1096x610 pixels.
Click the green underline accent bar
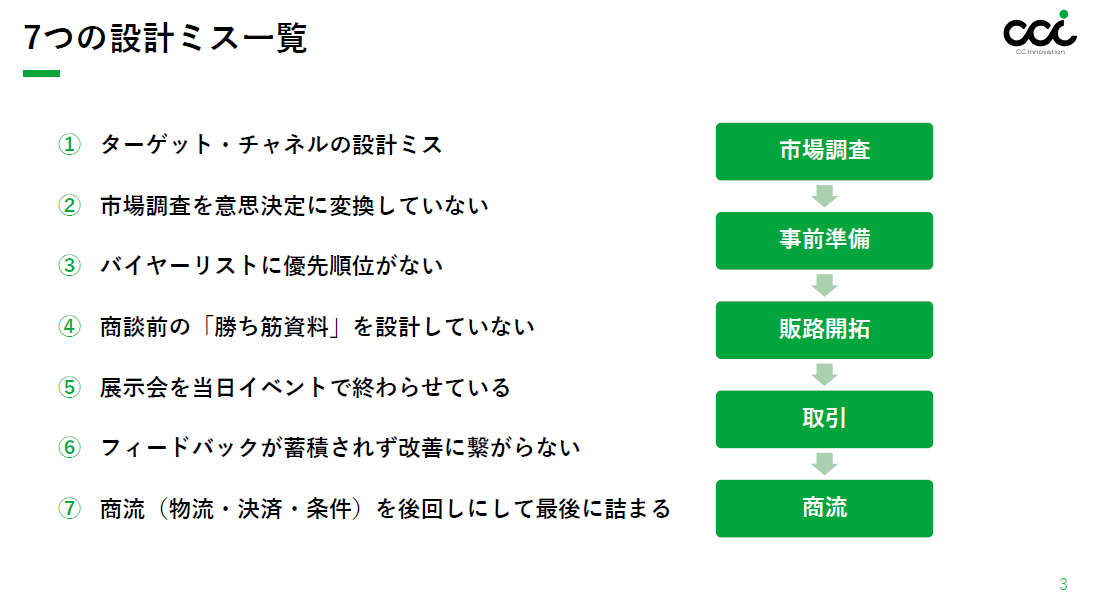42,73
